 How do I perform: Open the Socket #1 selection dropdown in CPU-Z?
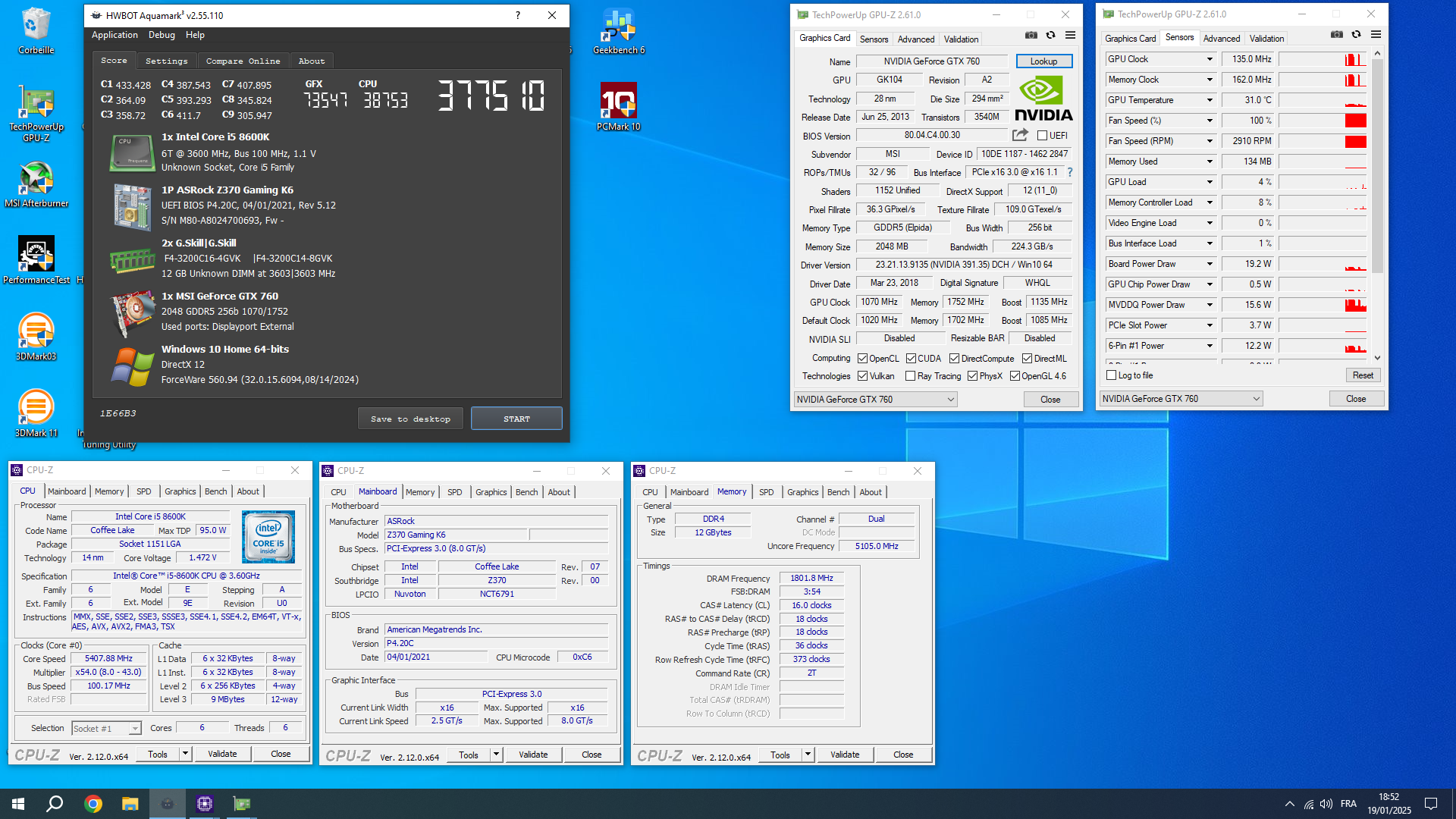click(106, 728)
